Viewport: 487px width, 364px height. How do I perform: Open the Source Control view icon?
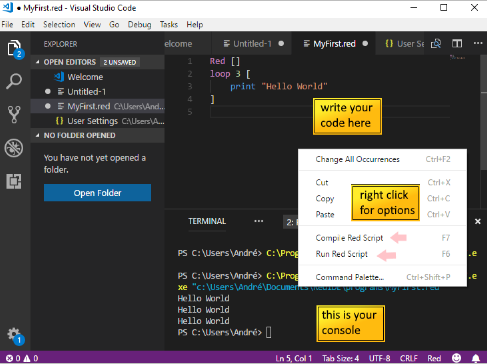pos(14,114)
